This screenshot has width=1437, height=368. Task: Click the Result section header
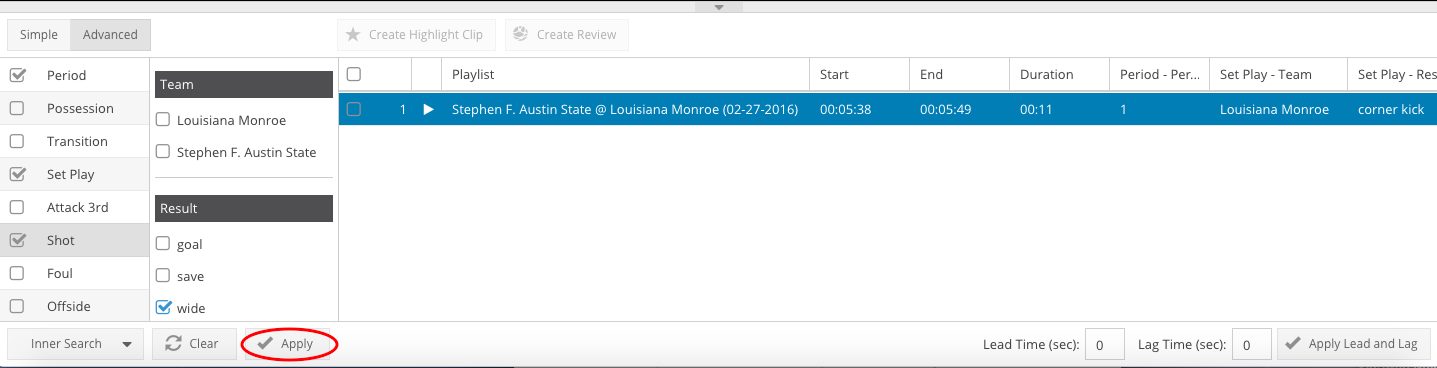[x=244, y=208]
